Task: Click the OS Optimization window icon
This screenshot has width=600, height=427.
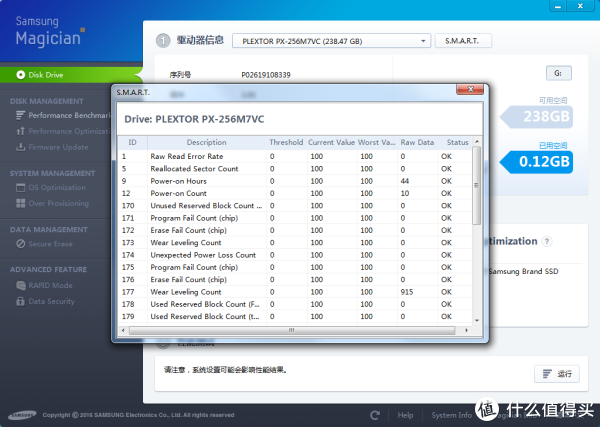Action: [21, 187]
